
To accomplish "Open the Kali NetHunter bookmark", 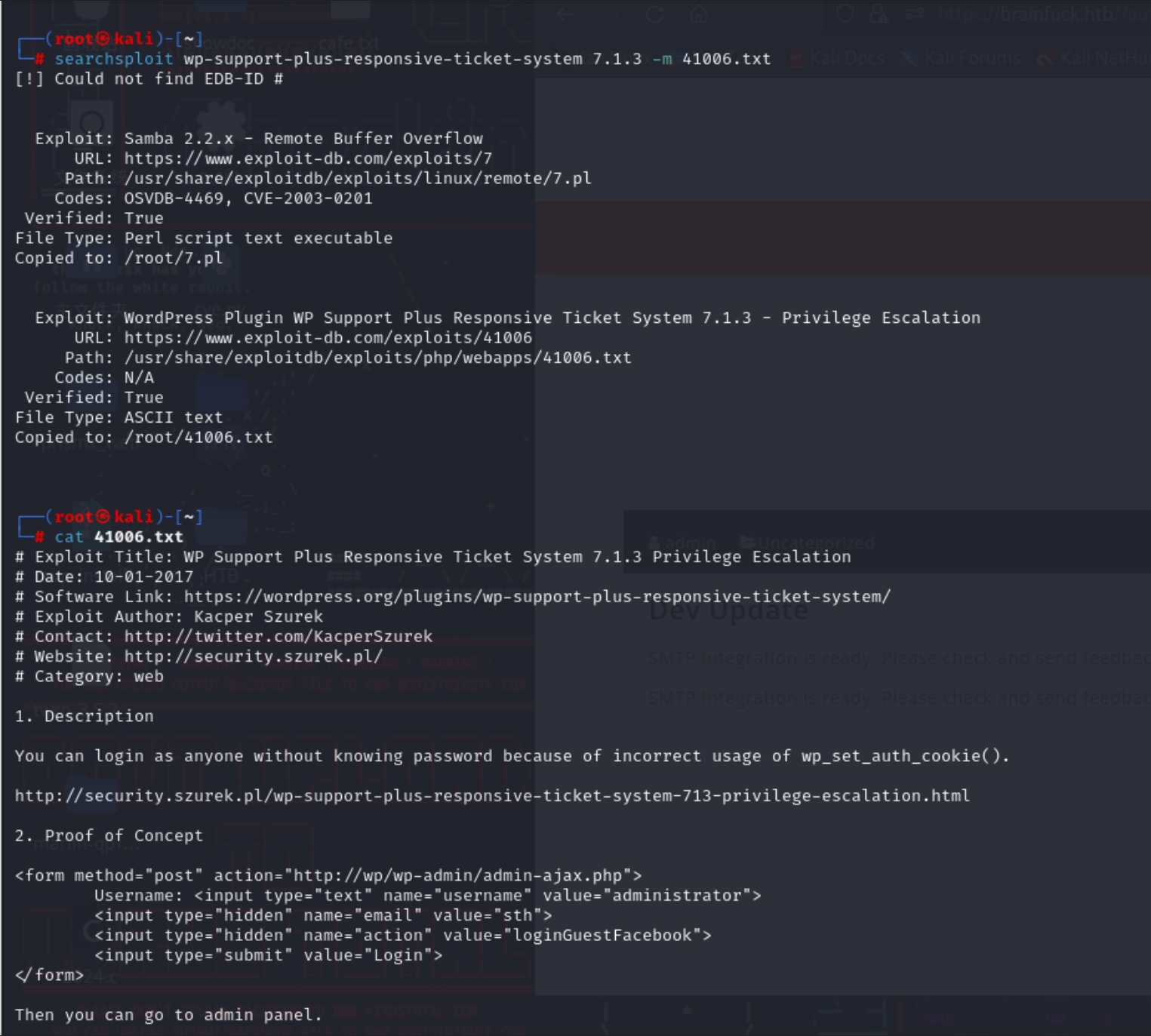I will point(1094,58).
